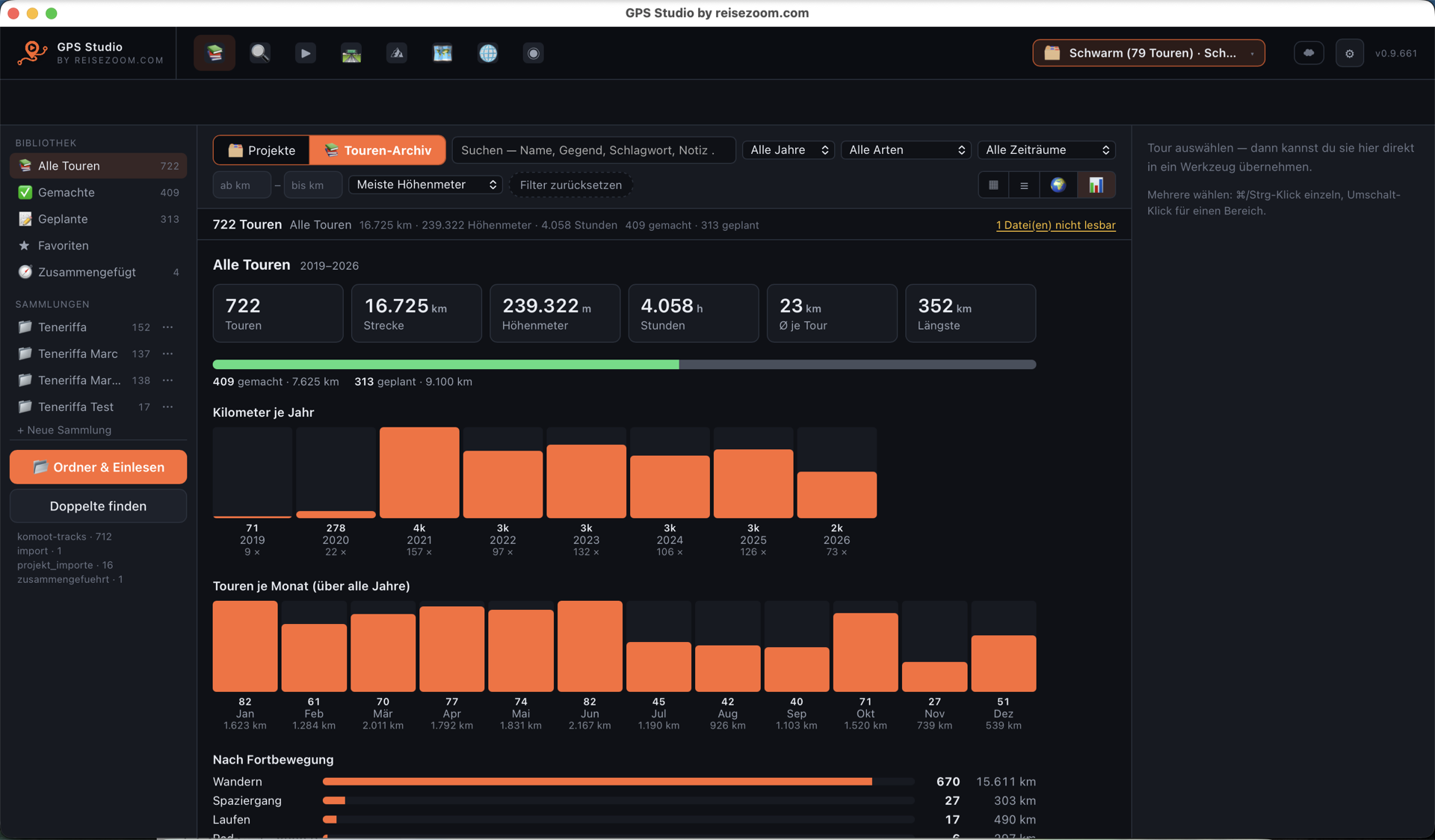This screenshot has height=840, width=1435.
Task: Open options for Teneriffa Marc collection
Action: click(168, 353)
